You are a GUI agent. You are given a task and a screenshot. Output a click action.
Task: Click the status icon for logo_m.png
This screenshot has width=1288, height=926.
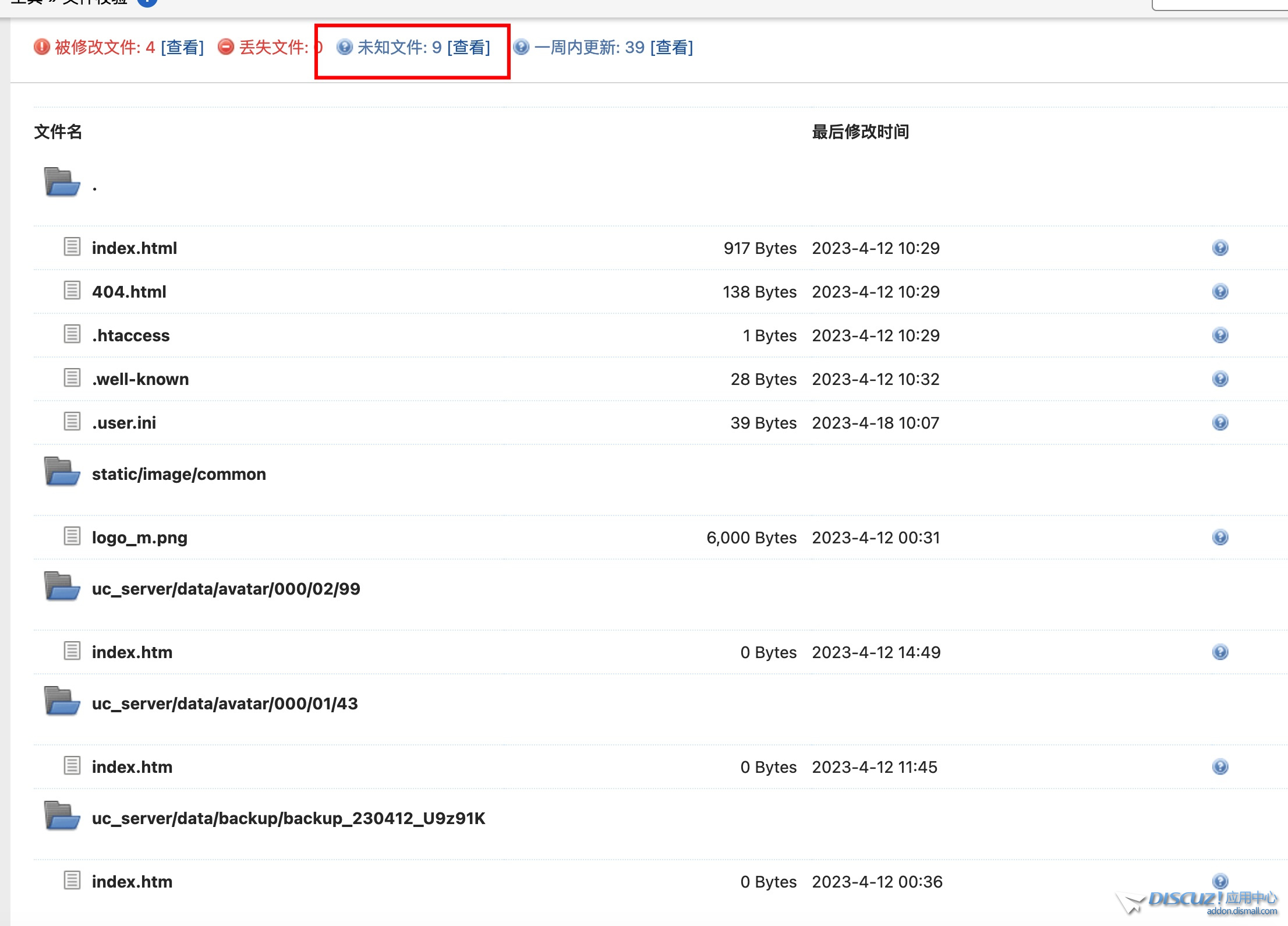pos(1220,538)
